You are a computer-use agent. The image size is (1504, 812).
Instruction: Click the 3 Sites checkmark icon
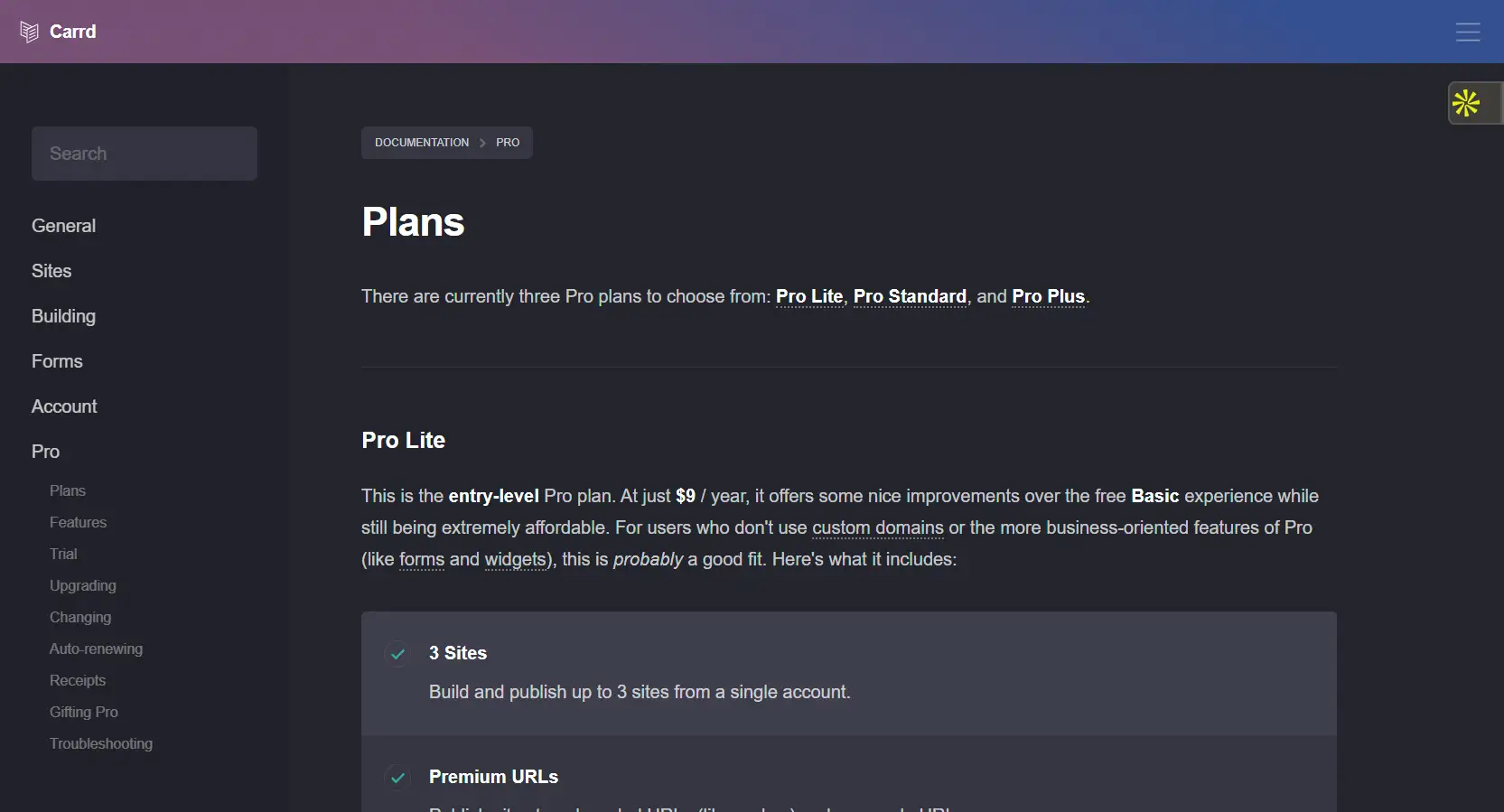point(397,653)
